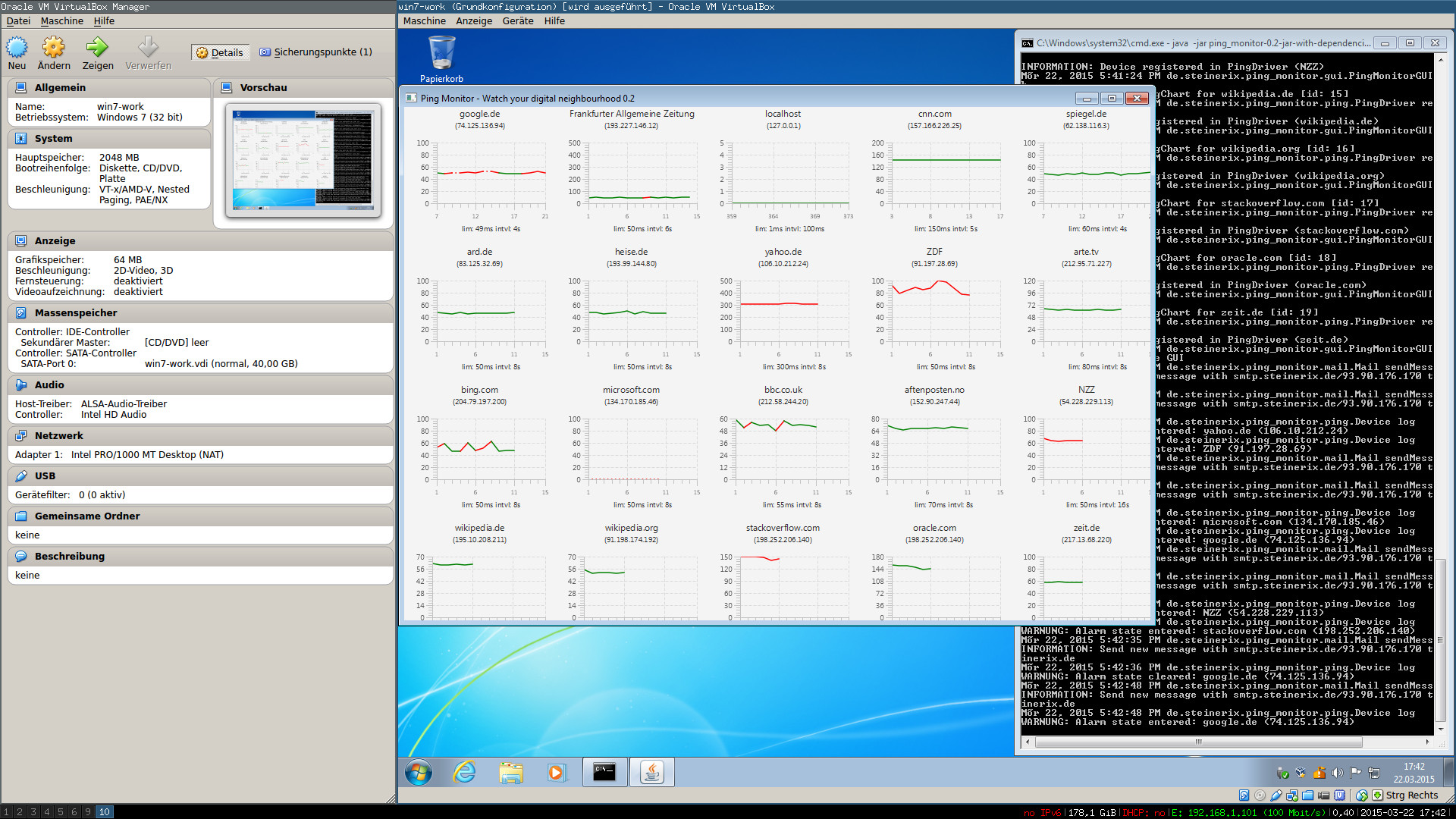Click the shared folders status bar icon
The width and height of the screenshot is (1456, 819).
tap(1308, 795)
